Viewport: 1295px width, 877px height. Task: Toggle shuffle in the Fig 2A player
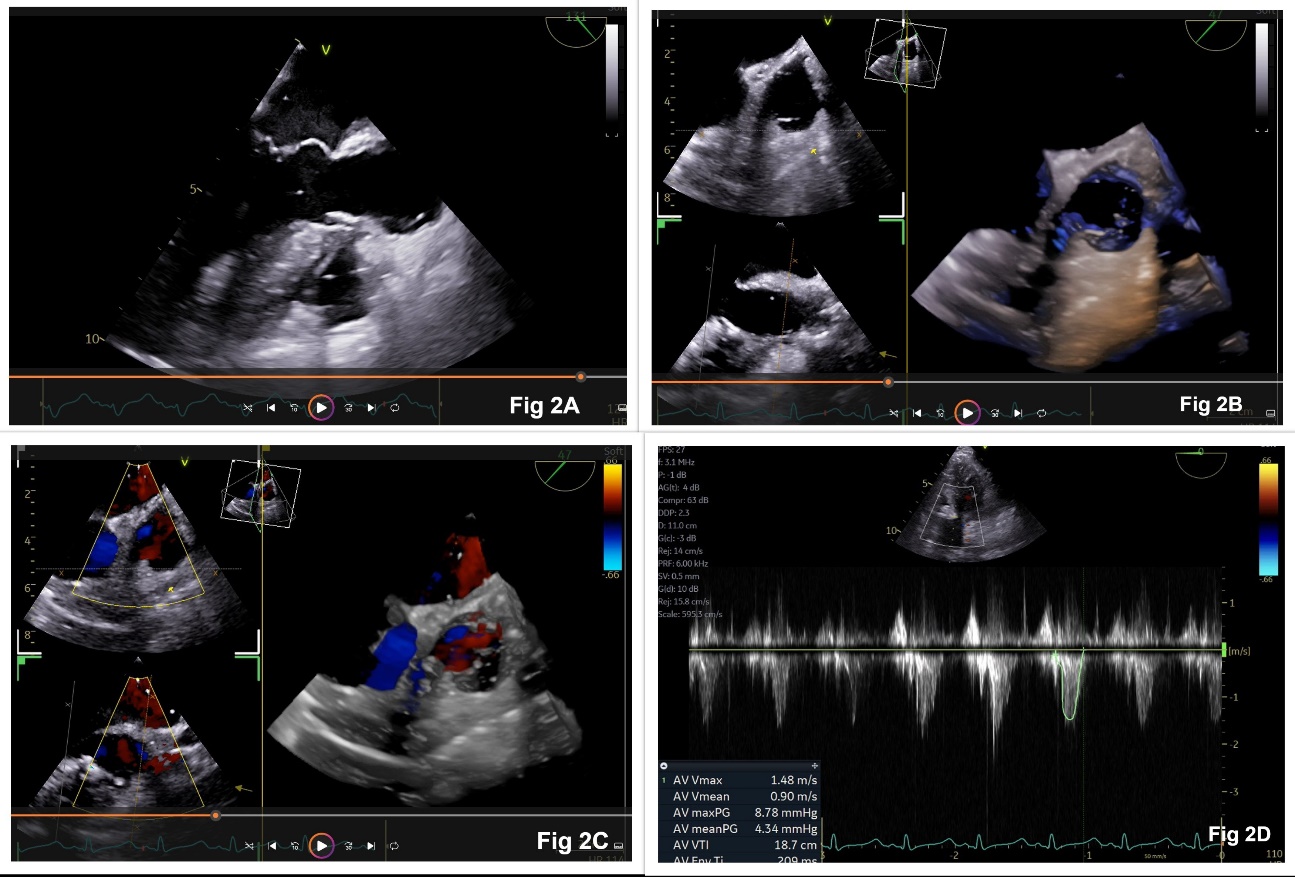pos(248,407)
